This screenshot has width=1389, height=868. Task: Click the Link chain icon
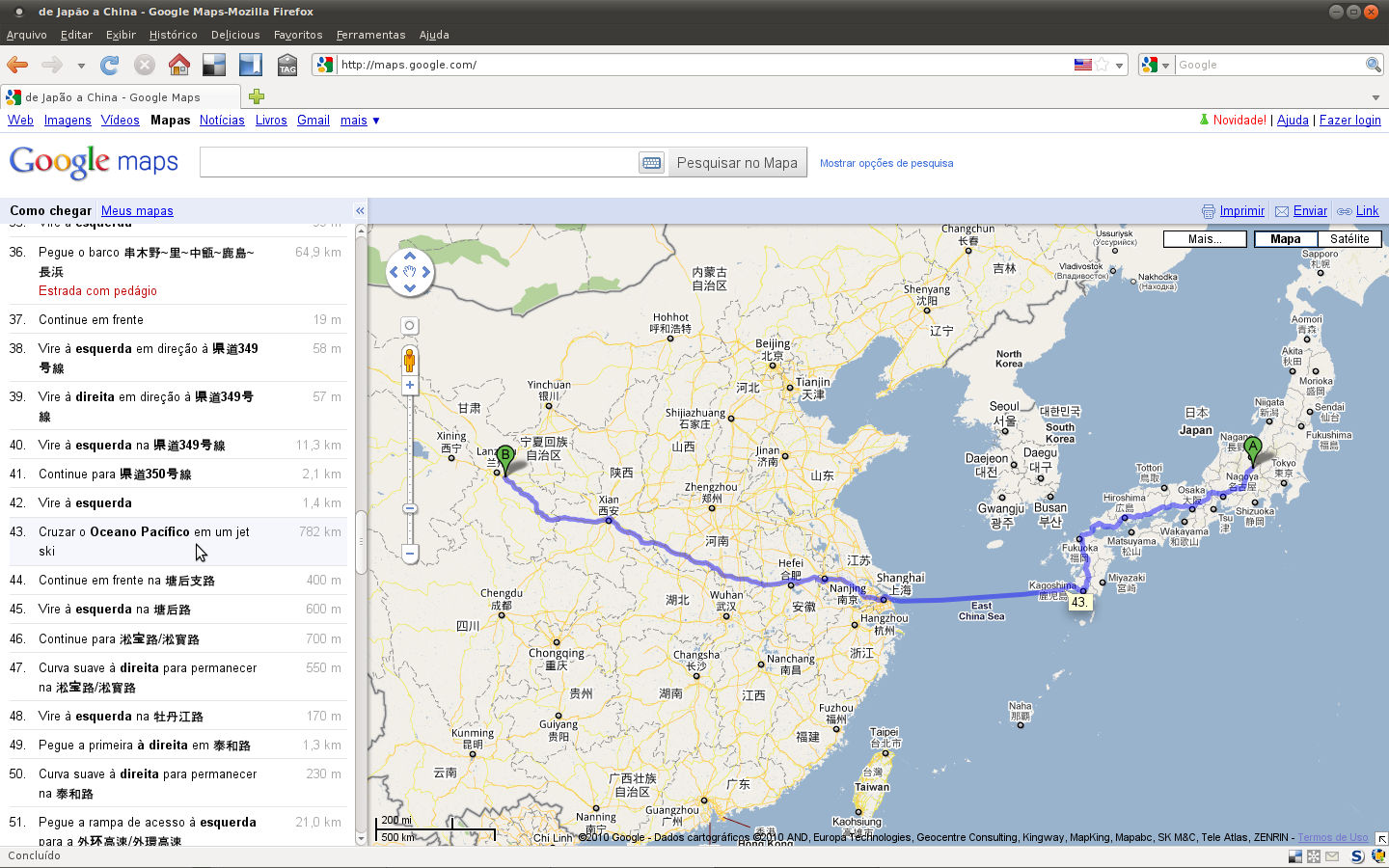coord(1345,211)
